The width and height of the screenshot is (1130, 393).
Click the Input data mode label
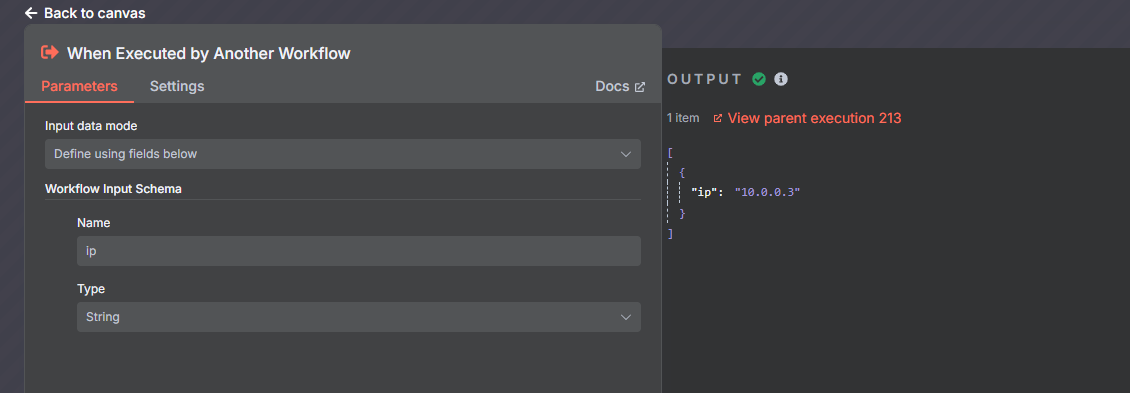[x=92, y=126]
